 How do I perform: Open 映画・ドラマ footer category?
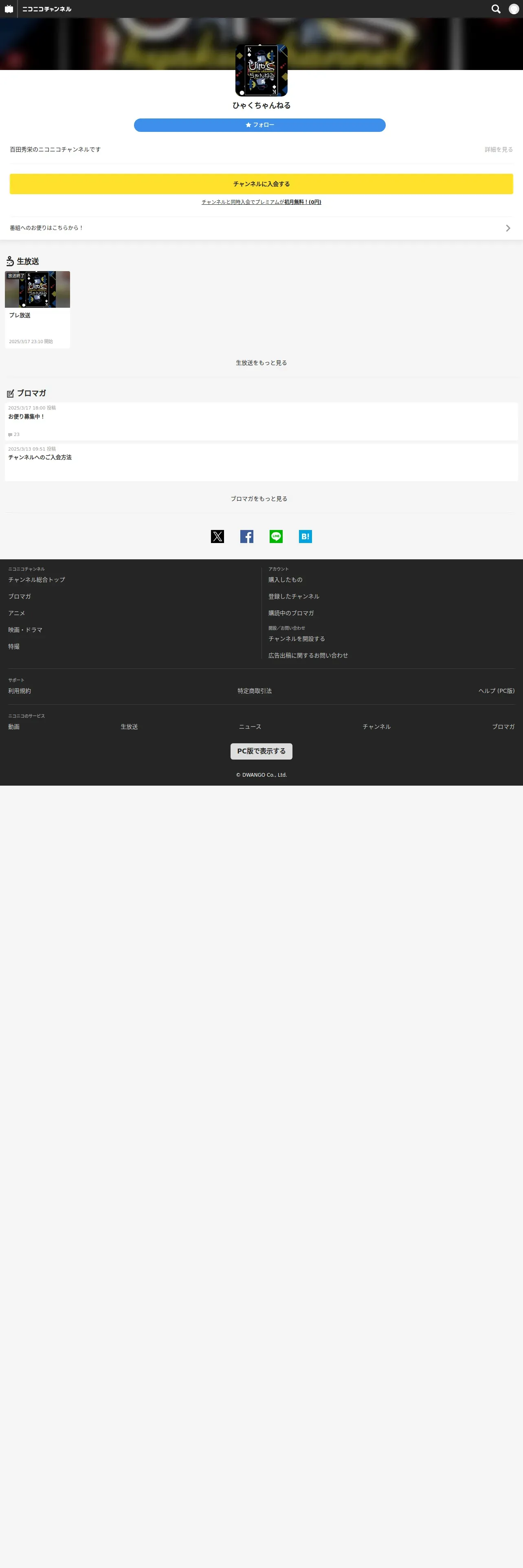[x=25, y=630]
